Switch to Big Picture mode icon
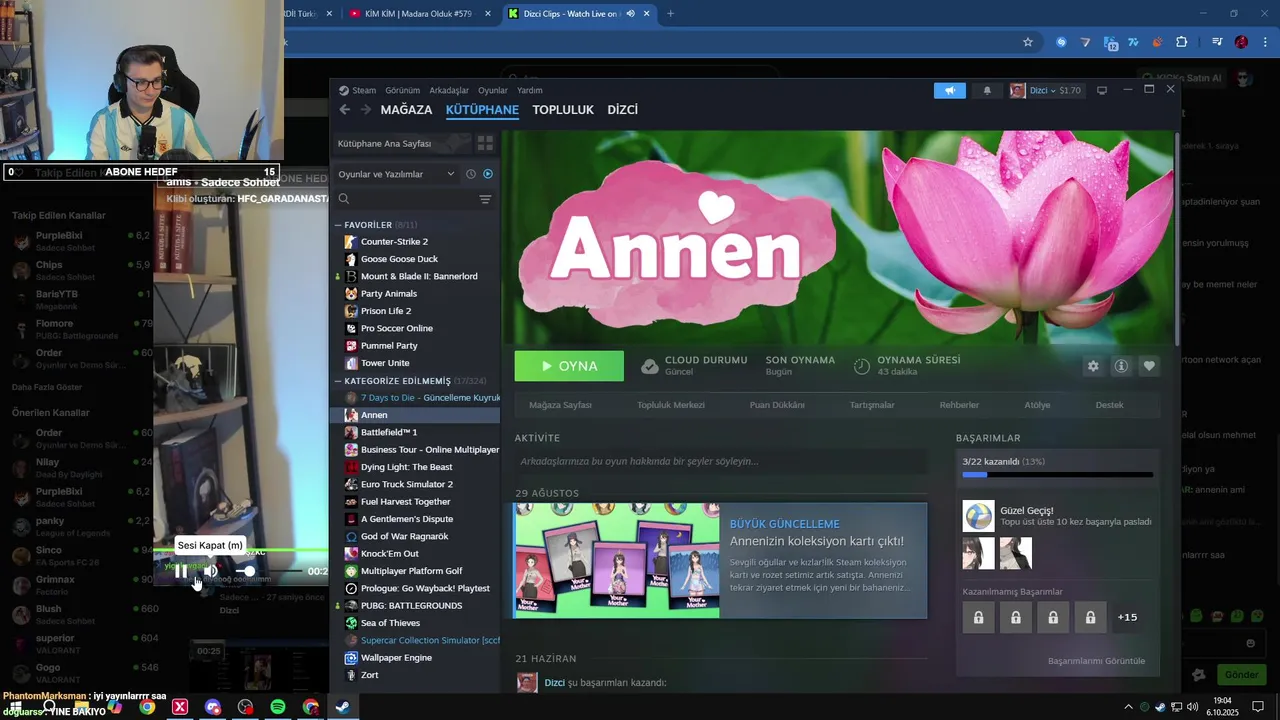The image size is (1280, 720). (1102, 90)
